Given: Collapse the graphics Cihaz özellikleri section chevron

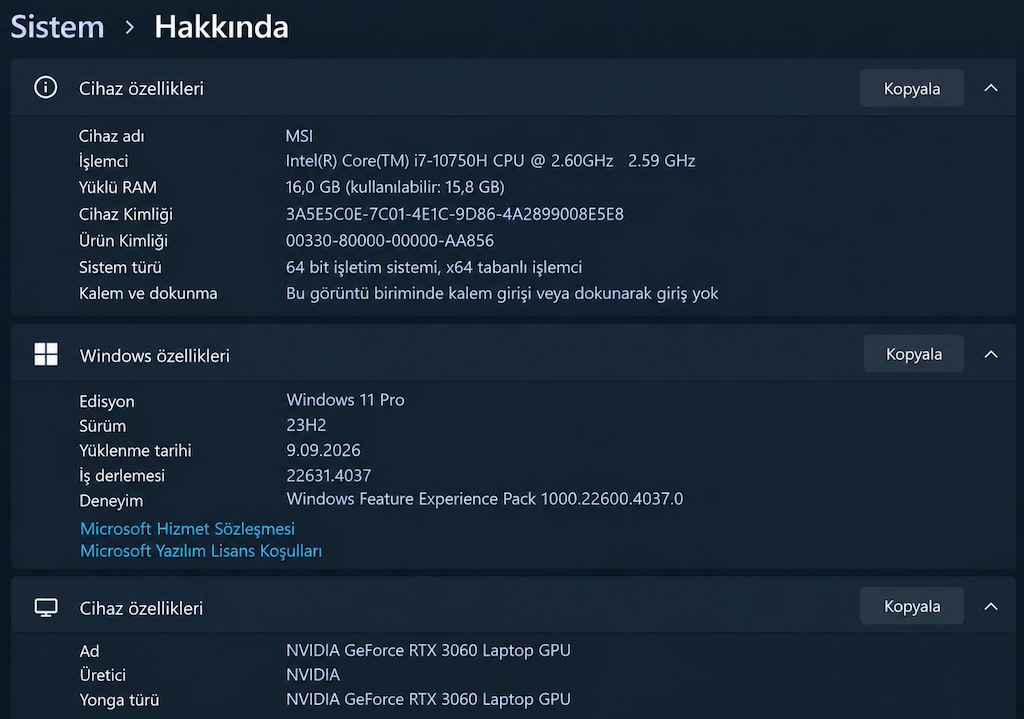Looking at the screenshot, I should [x=991, y=606].
